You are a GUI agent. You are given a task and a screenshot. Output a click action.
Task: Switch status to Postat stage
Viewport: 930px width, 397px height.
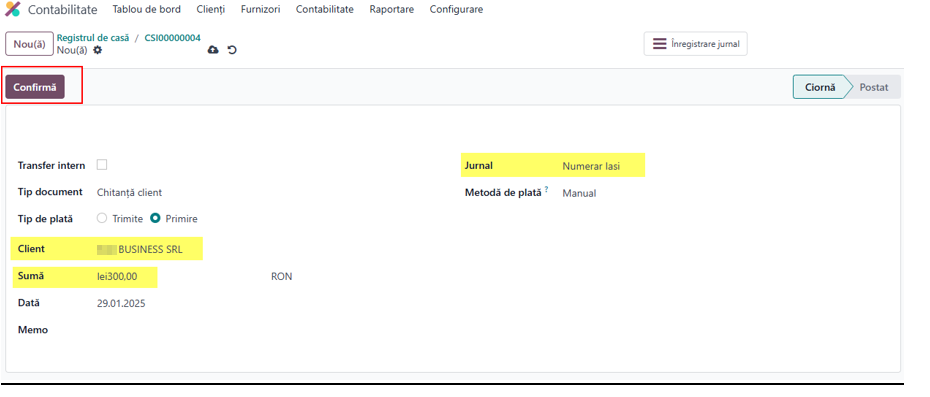pos(874,87)
